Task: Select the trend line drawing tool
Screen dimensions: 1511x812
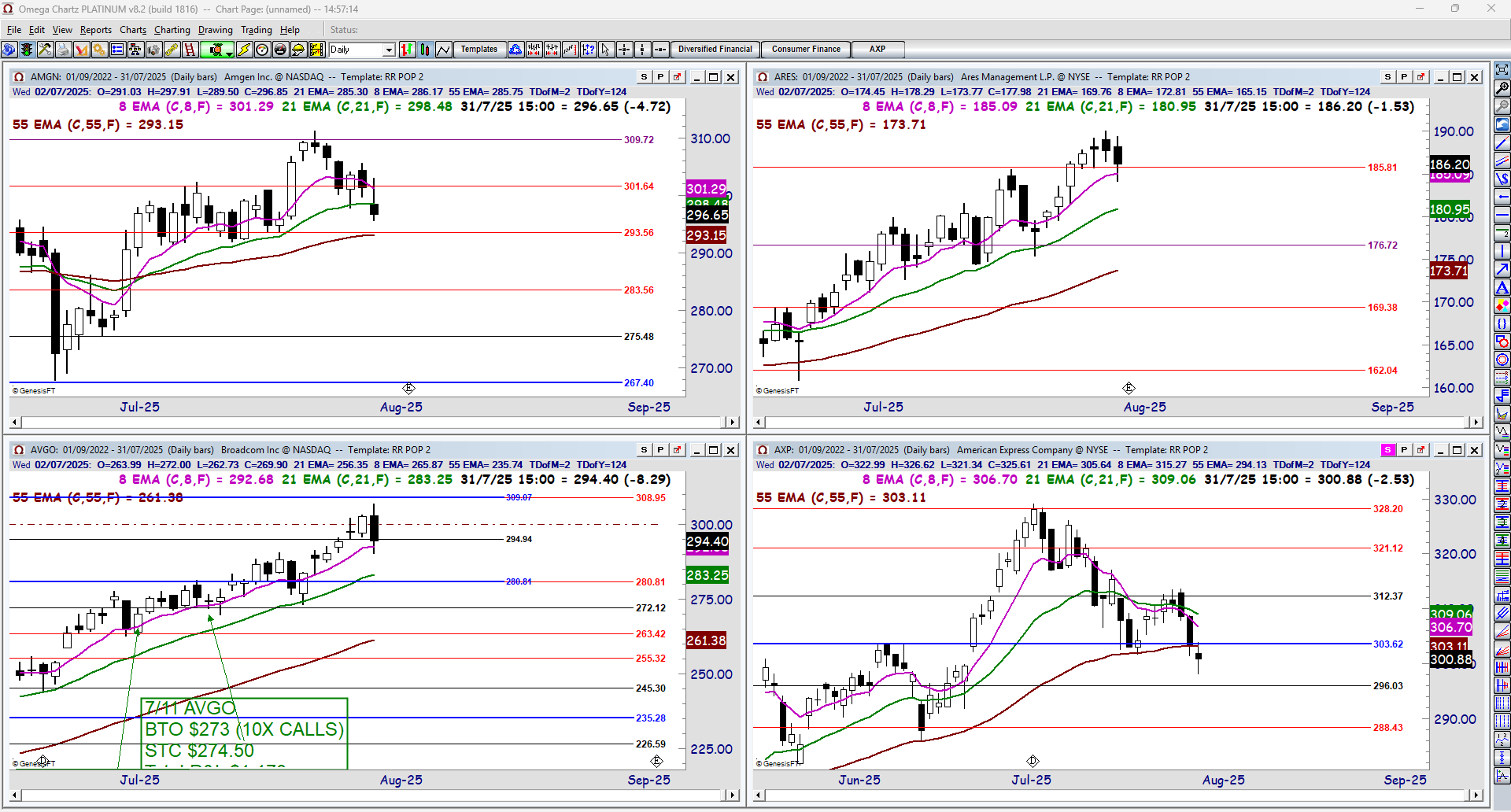Action: [x=1502, y=142]
